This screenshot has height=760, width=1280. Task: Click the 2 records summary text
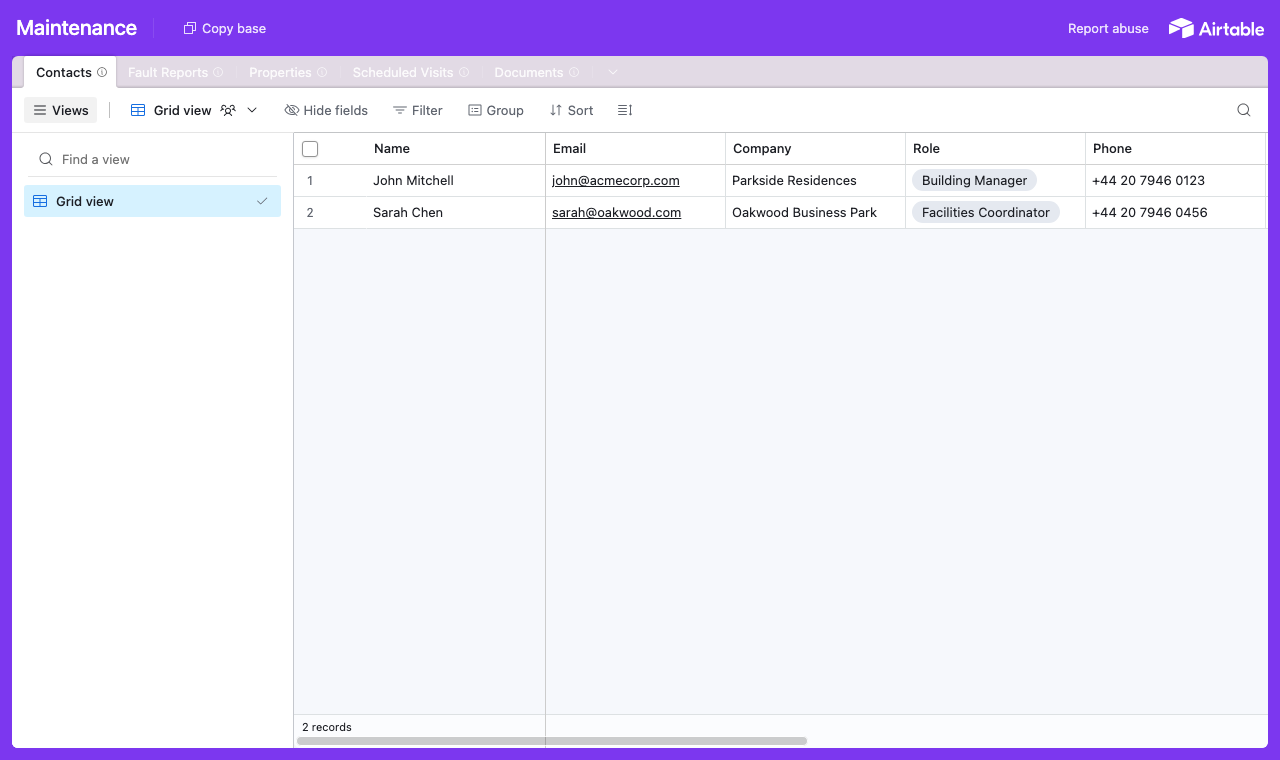(327, 727)
